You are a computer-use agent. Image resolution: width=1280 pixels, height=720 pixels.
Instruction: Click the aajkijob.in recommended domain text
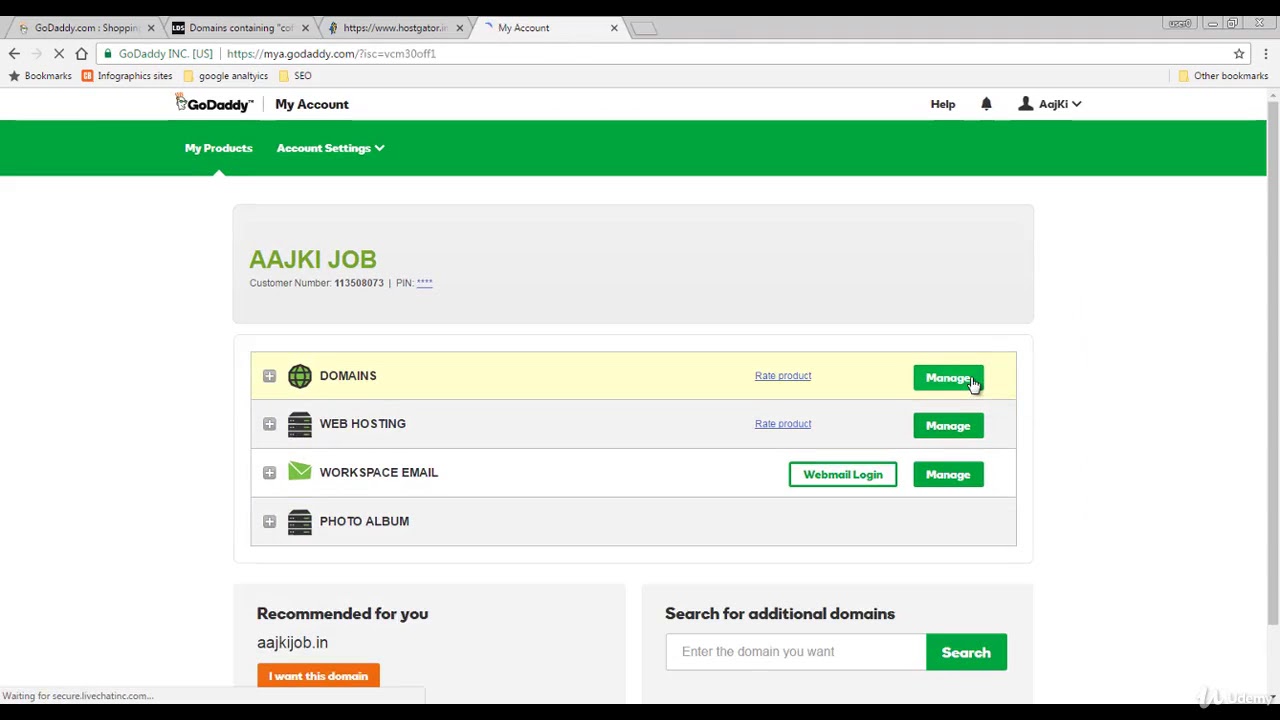(292, 643)
